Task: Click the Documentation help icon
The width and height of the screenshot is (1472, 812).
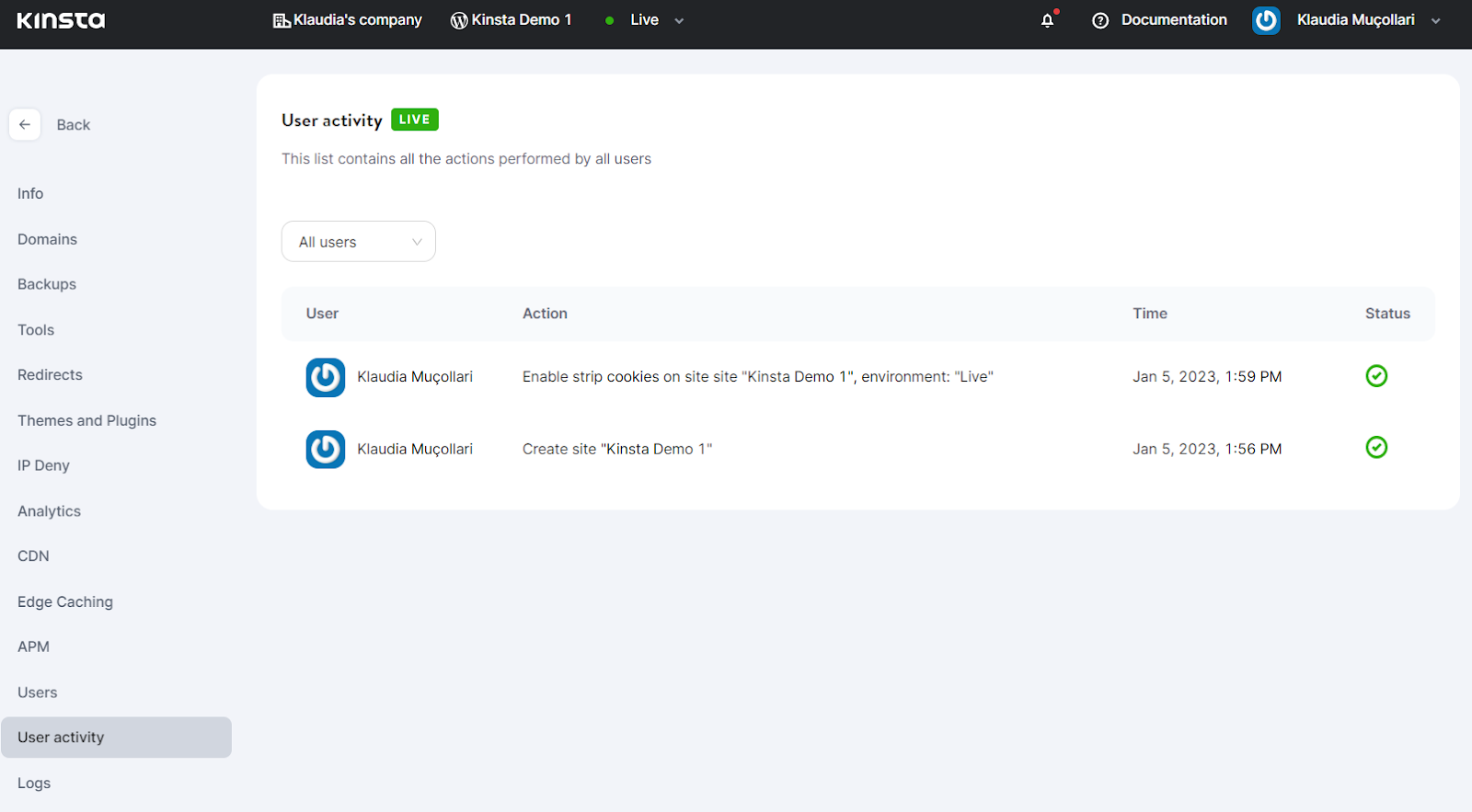Action: pos(1100,20)
